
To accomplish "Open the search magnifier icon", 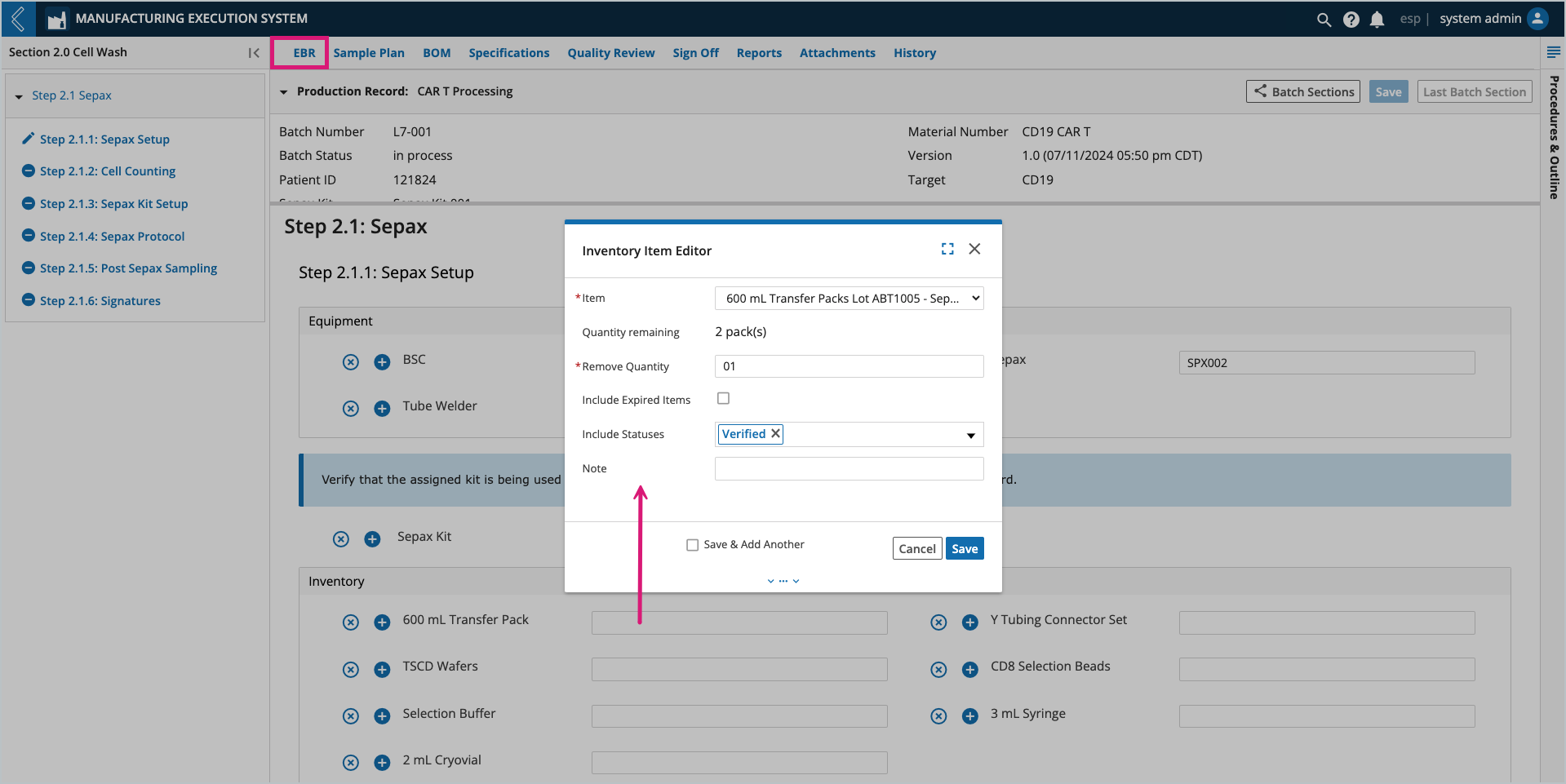I will click(x=1324, y=20).
